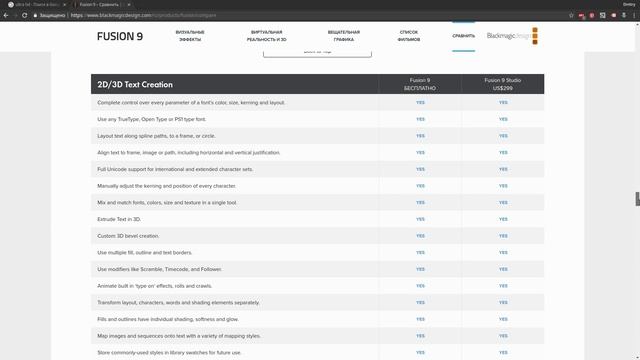Screen dimensions: 640x360
Task: Click the row 'Use any TrueType, Open Type'
Action: (317, 119)
